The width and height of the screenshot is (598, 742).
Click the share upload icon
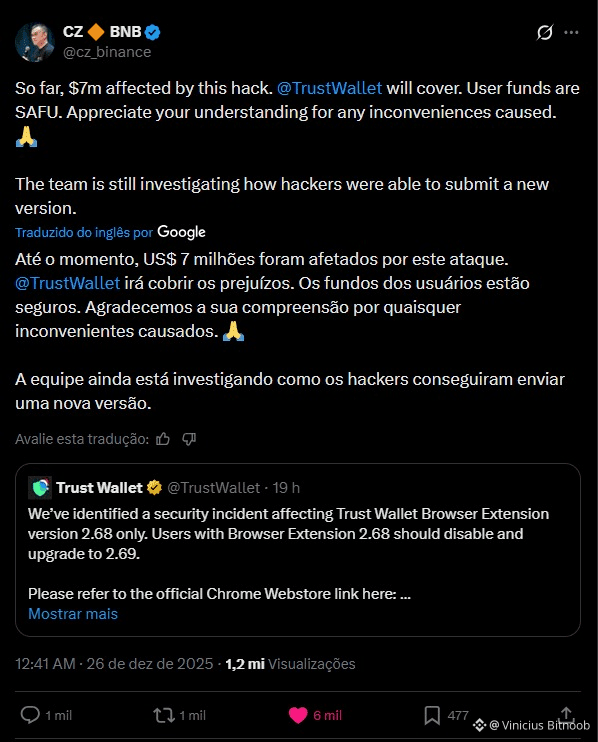click(566, 714)
